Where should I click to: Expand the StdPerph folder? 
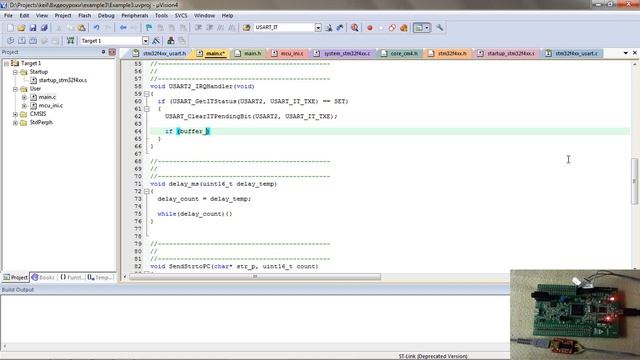click(x=15, y=122)
